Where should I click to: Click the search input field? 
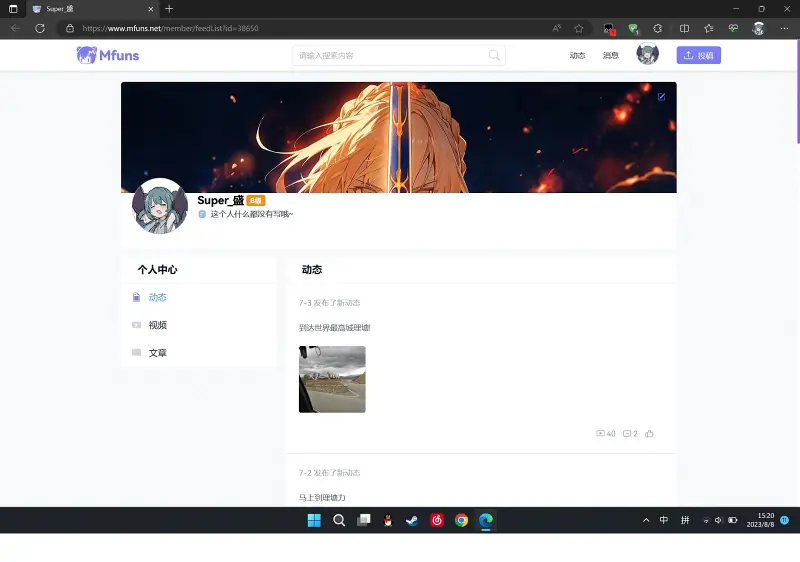[x=398, y=55]
